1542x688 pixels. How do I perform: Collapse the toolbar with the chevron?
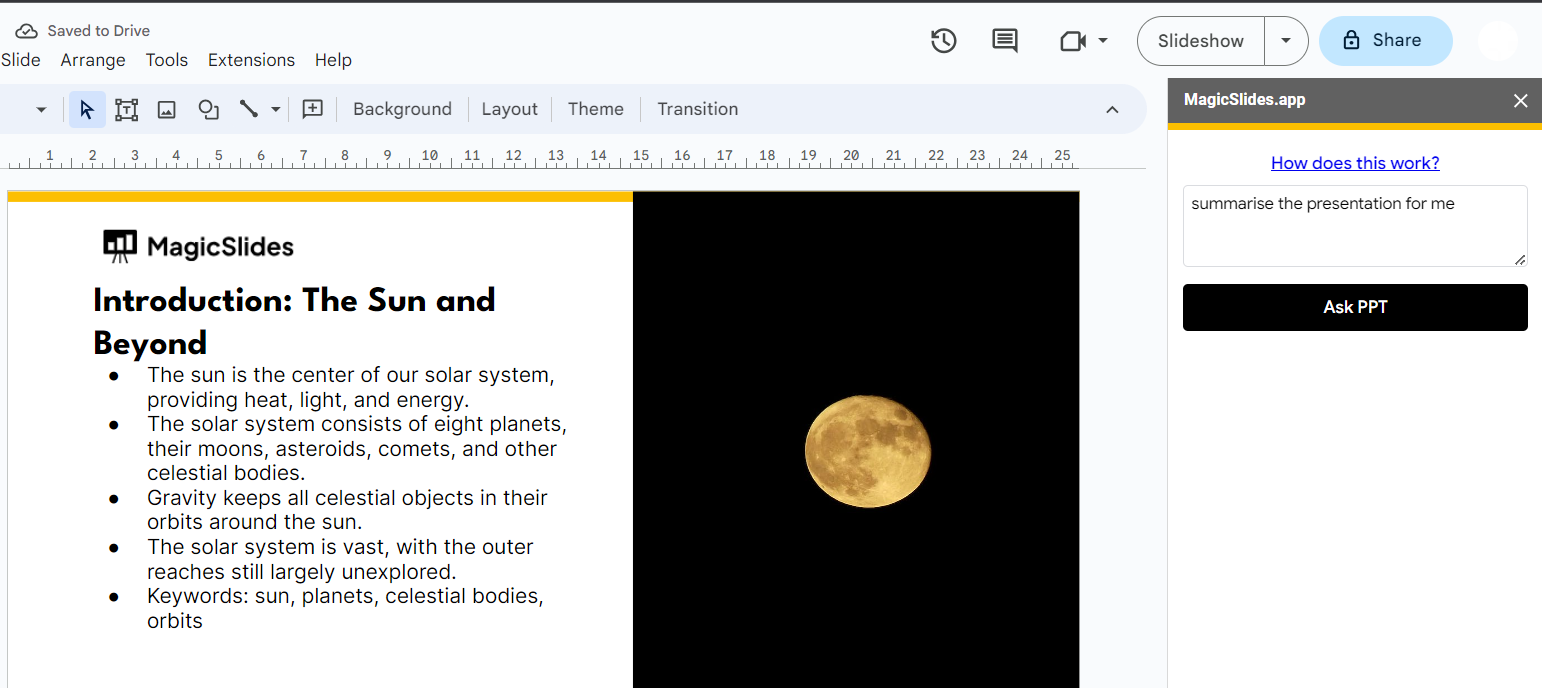tap(1112, 109)
